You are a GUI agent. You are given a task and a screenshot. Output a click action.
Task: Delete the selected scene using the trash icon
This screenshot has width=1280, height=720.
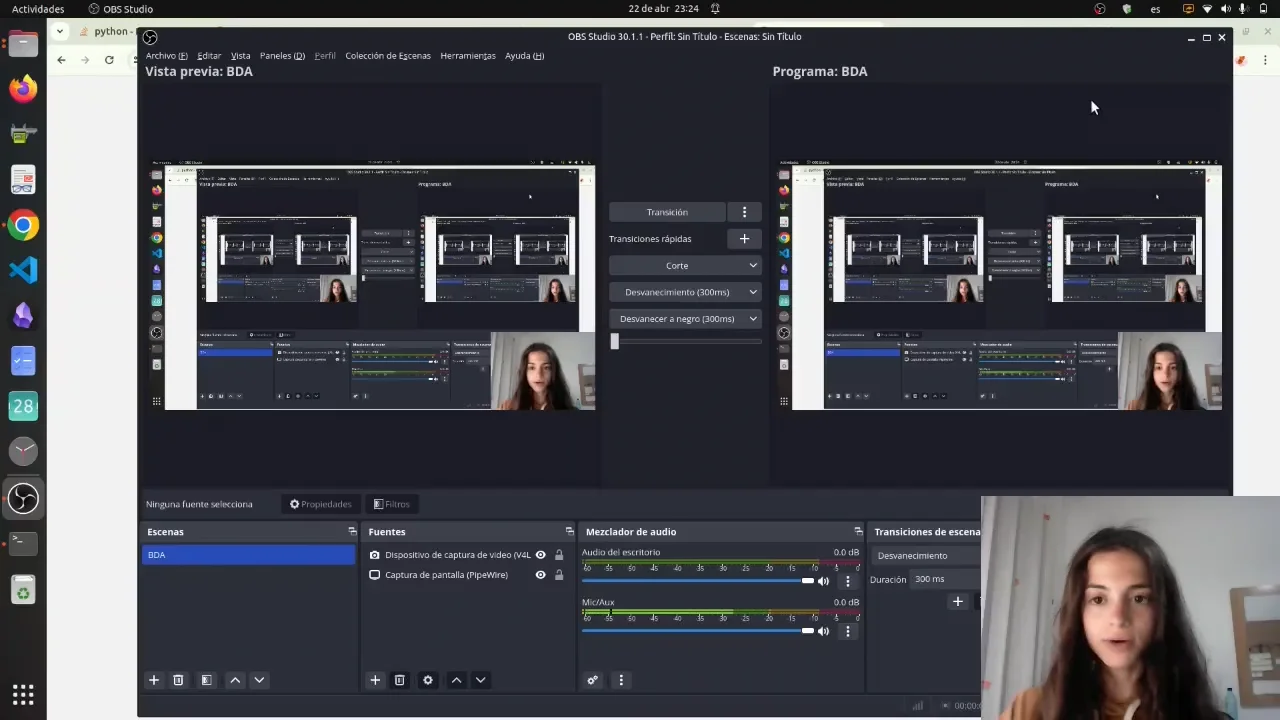point(178,680)
